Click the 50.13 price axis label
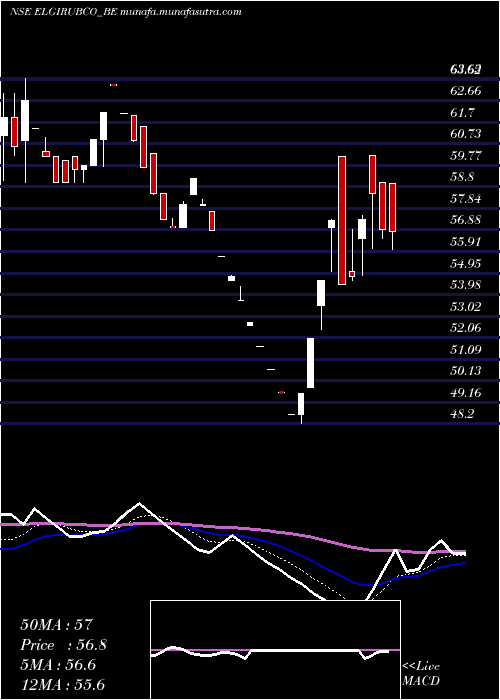 467,371
